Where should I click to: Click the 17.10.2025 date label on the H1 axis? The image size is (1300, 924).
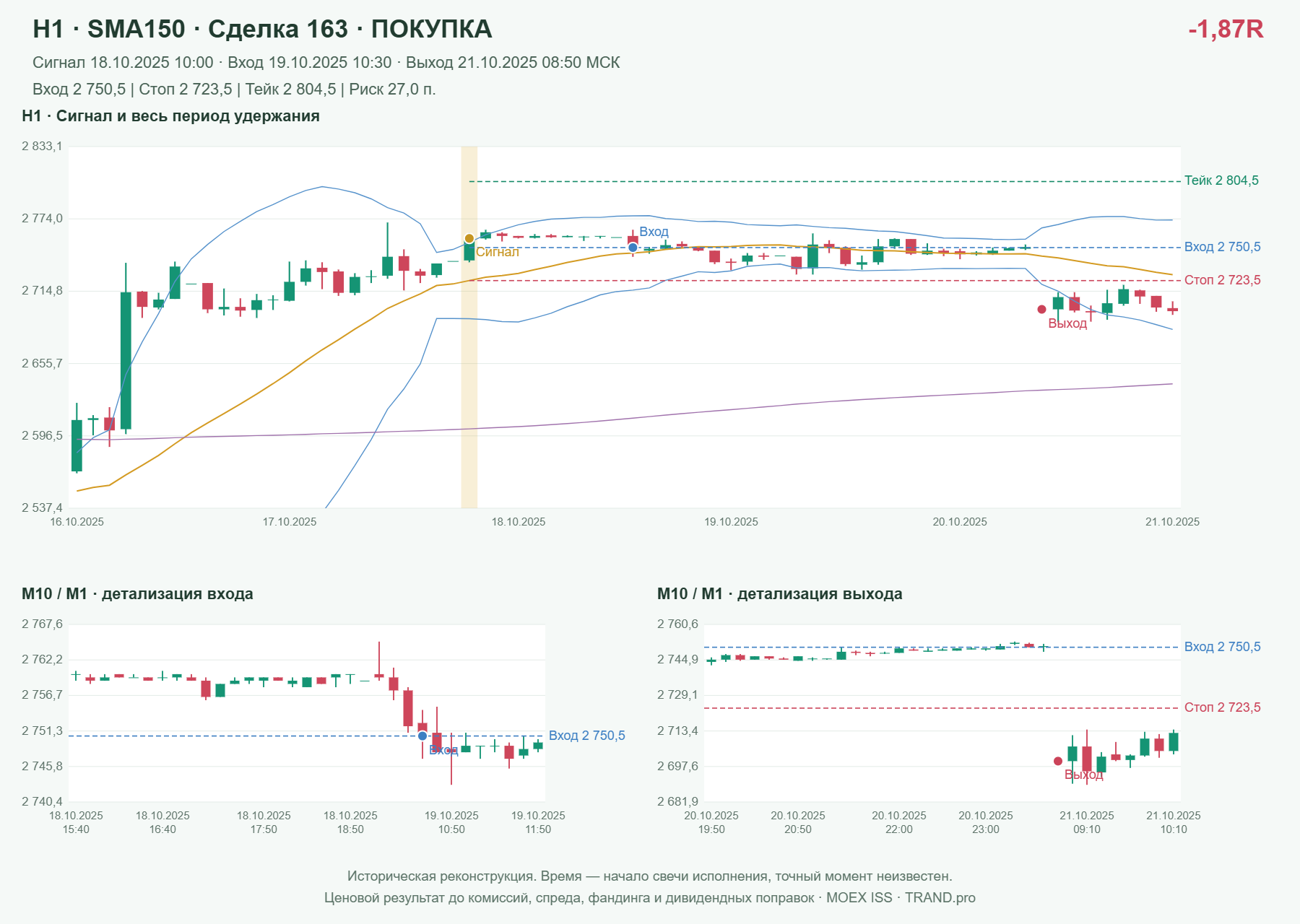point(290,522)
